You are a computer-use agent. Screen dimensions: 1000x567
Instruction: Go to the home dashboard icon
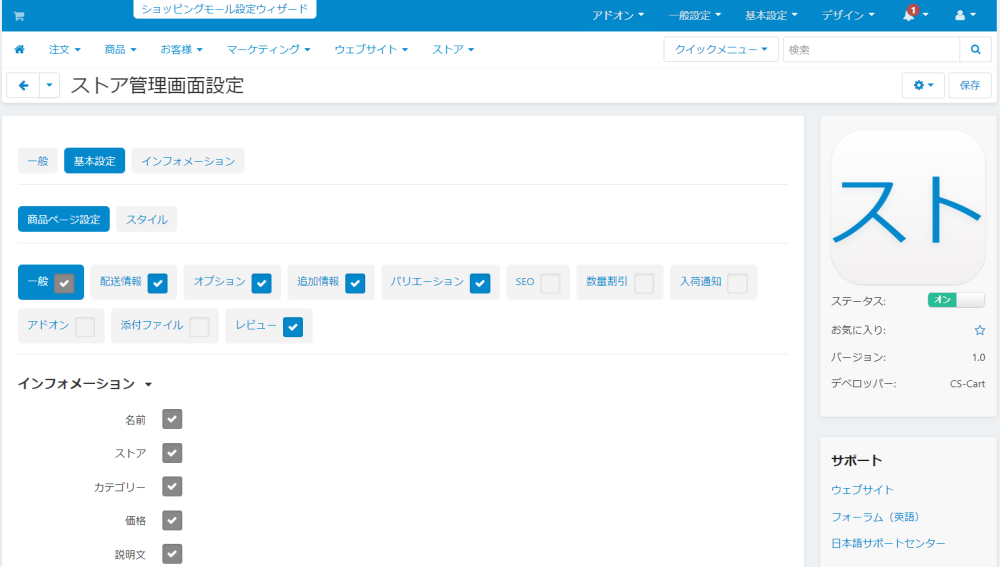pos(20,49)
